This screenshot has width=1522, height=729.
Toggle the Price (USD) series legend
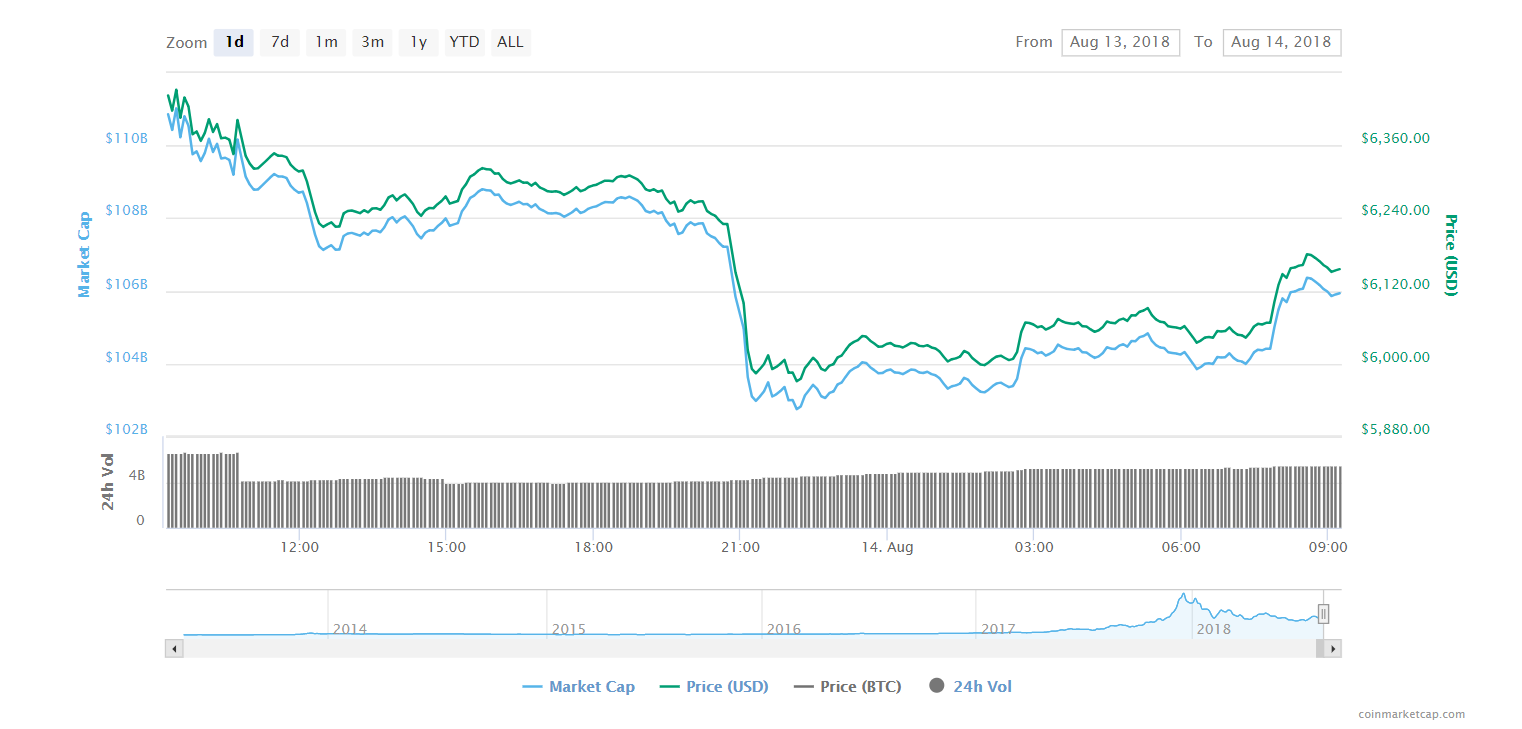pyautogui.click(x=714, y=686)
